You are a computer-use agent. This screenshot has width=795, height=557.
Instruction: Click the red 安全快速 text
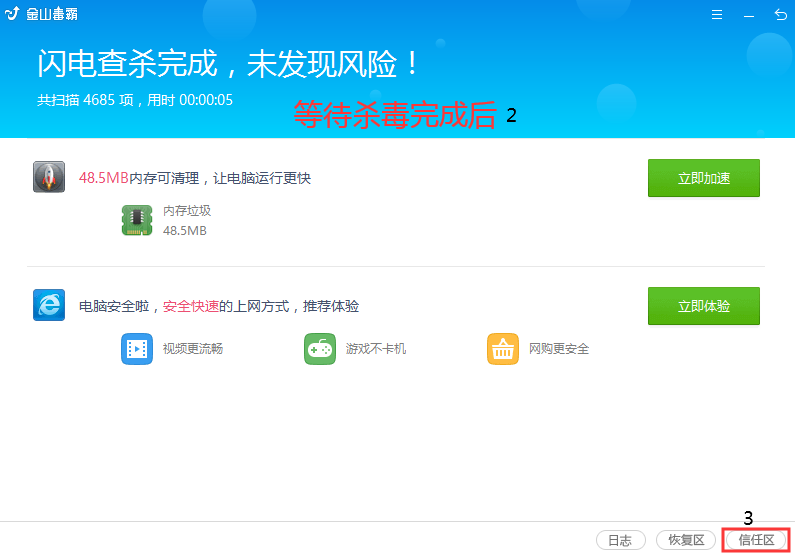click(191, 306)
